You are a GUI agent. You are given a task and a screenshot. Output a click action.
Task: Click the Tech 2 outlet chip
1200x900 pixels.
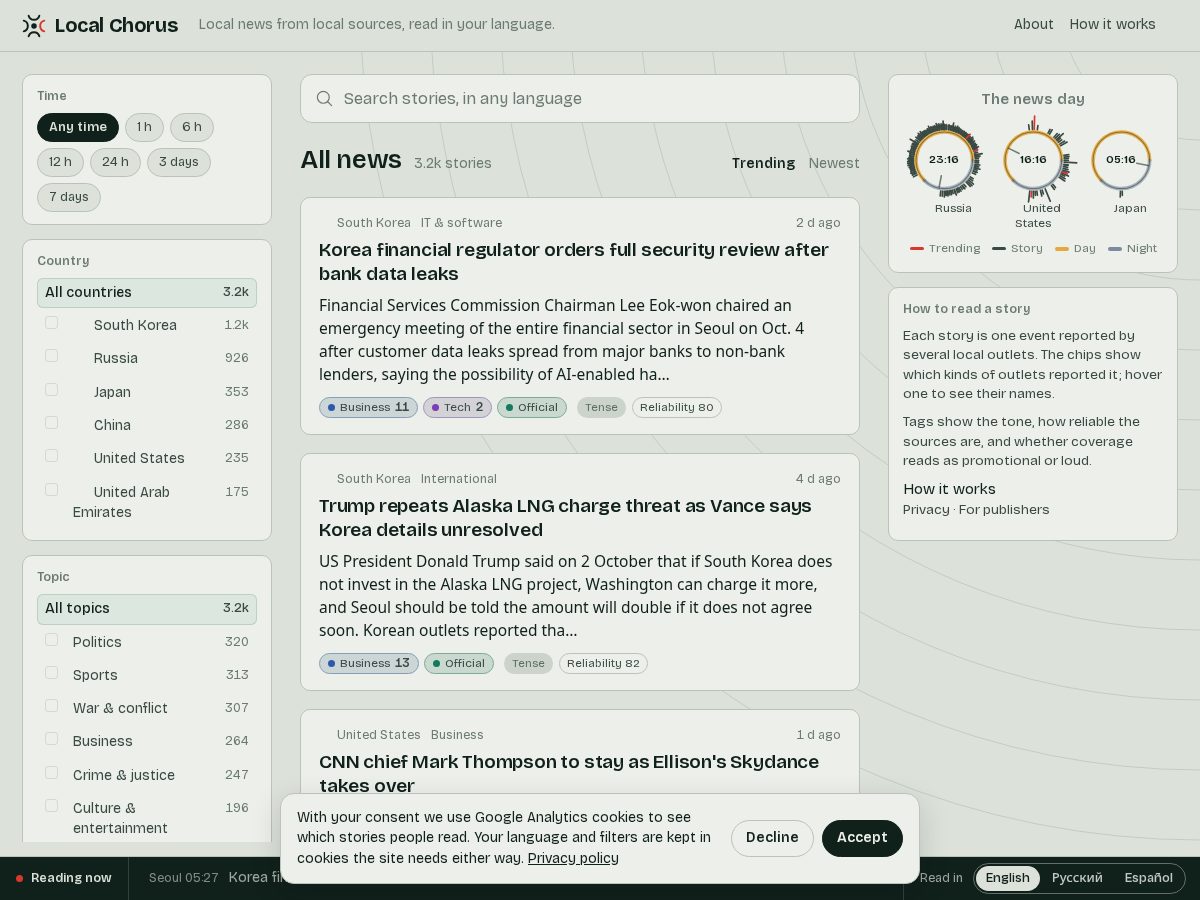pyautogui.click(x=457, y=407)
